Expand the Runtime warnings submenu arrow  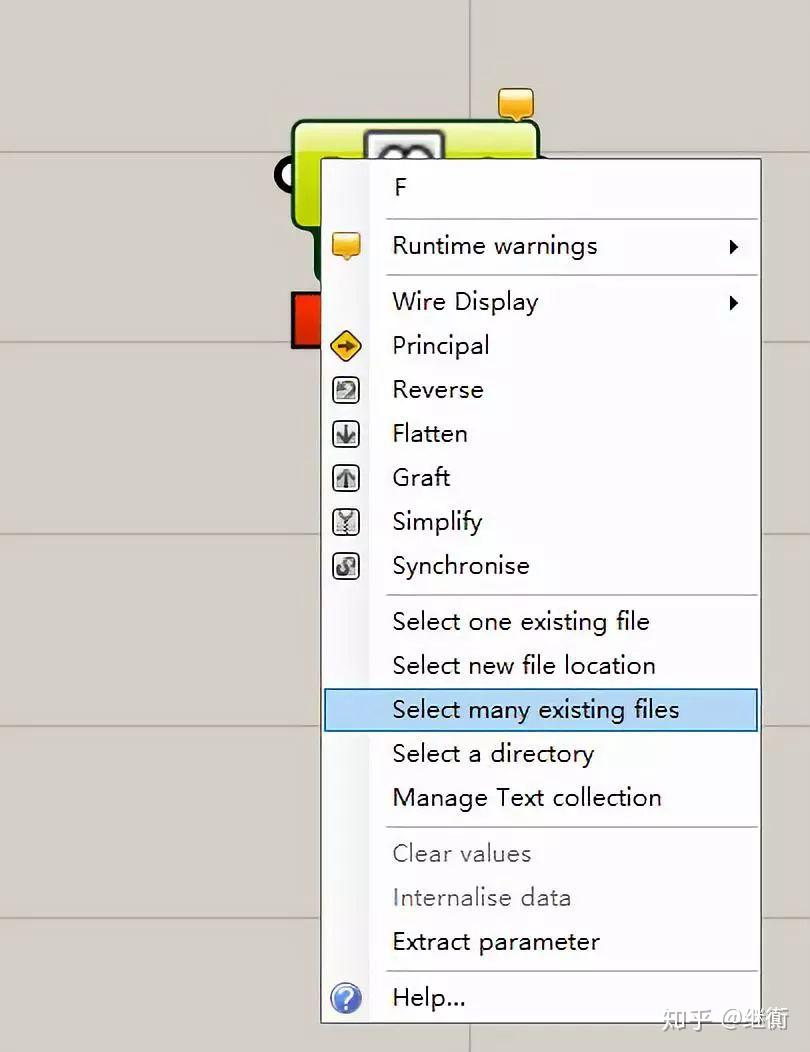[x=734, y=246]
